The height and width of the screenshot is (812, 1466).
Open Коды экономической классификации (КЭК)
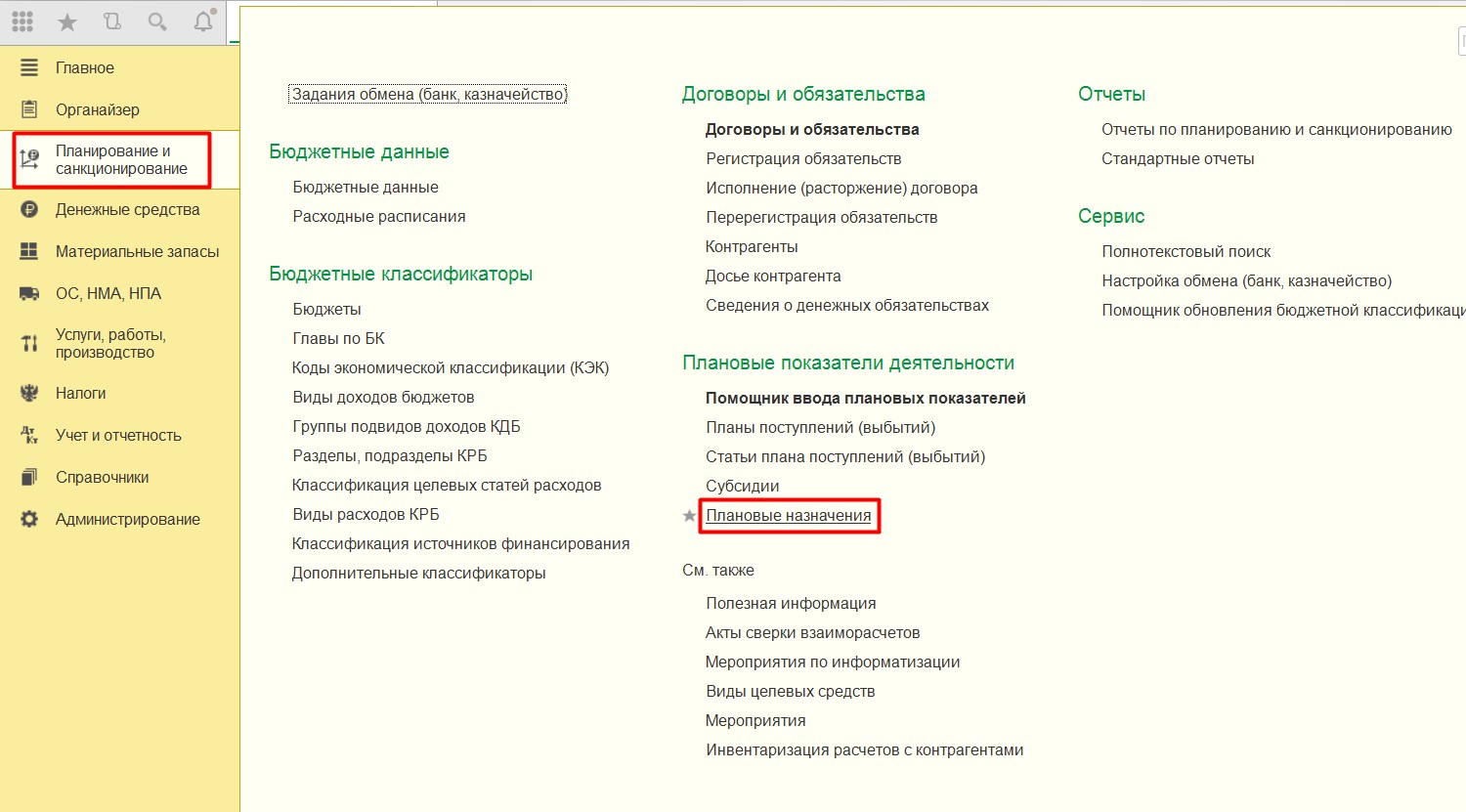451,367
